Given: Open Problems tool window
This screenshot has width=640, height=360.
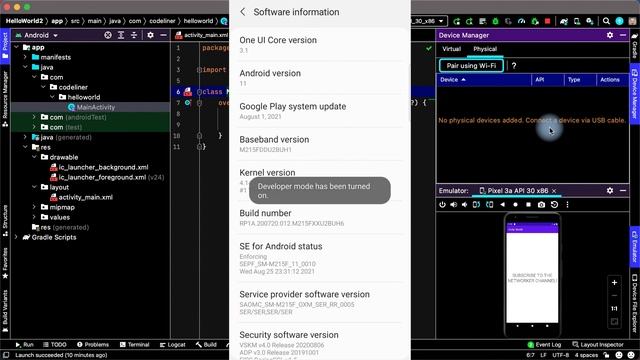Looking at the screenshot, I should 93,344.
